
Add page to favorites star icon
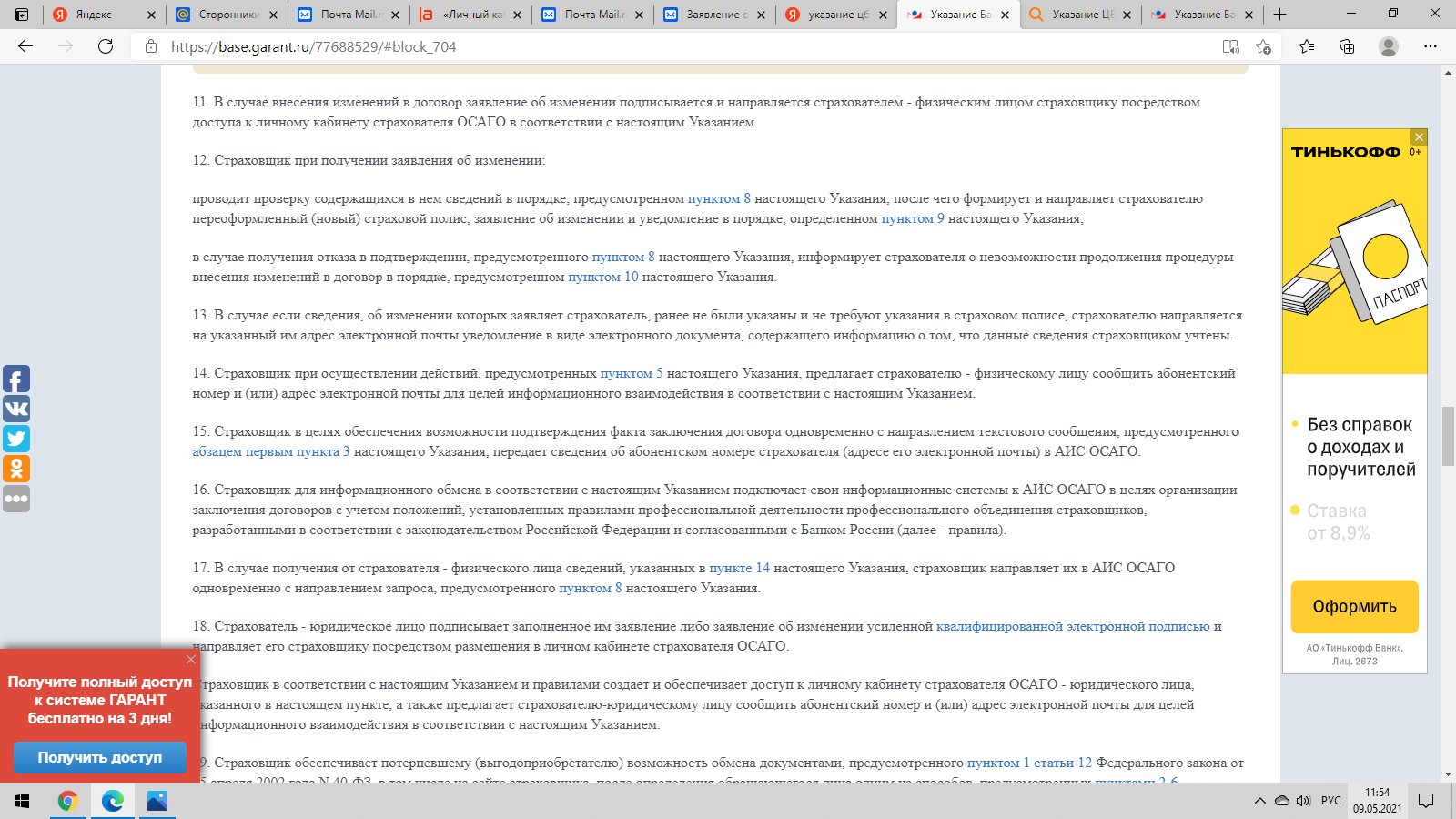click(x=1263, y=46)
